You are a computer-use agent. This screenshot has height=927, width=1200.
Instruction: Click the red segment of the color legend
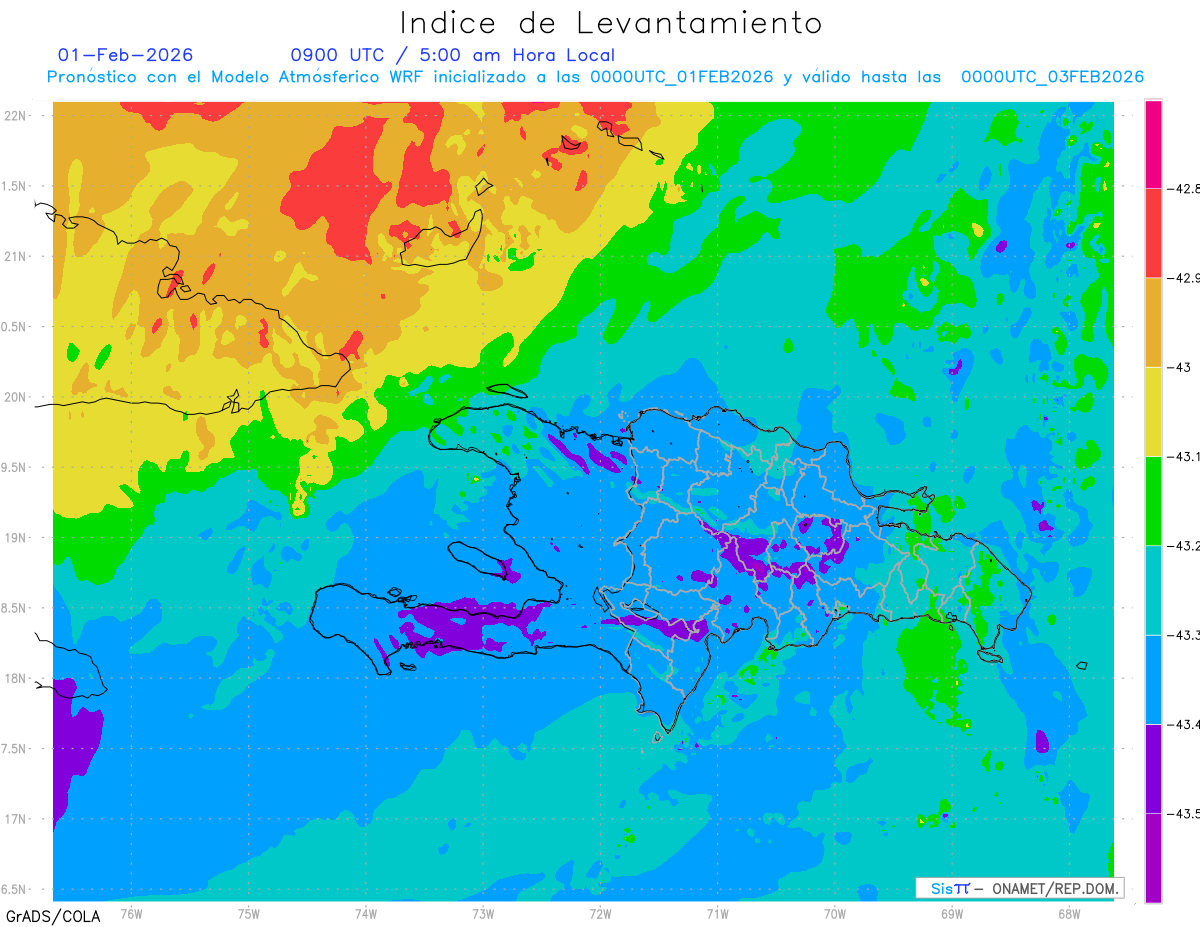point(1153,233)
